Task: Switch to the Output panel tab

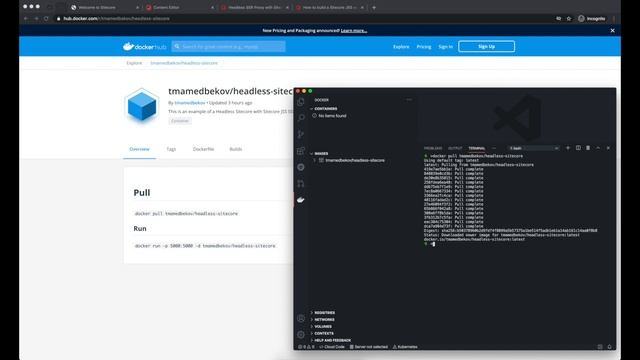Action: pos(455,148)
